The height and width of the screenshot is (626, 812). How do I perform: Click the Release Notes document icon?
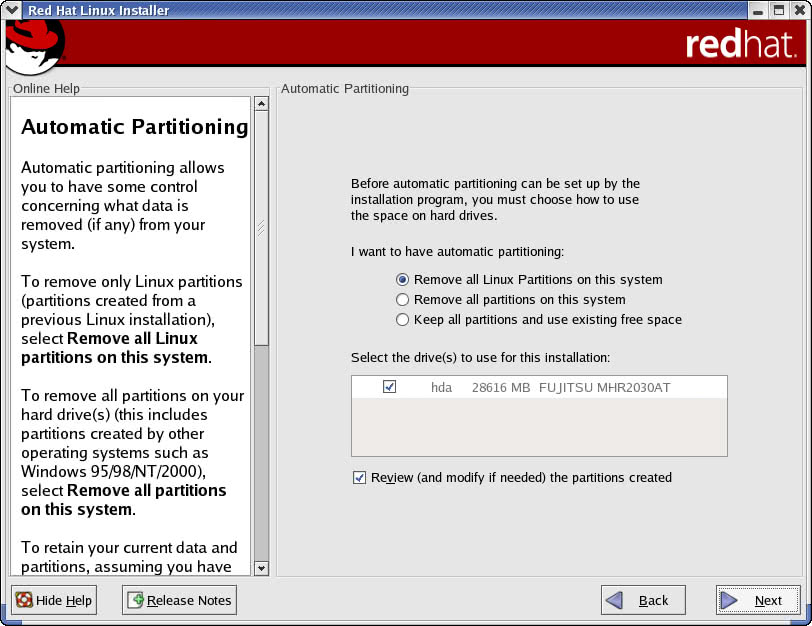(x=135, y=600)
